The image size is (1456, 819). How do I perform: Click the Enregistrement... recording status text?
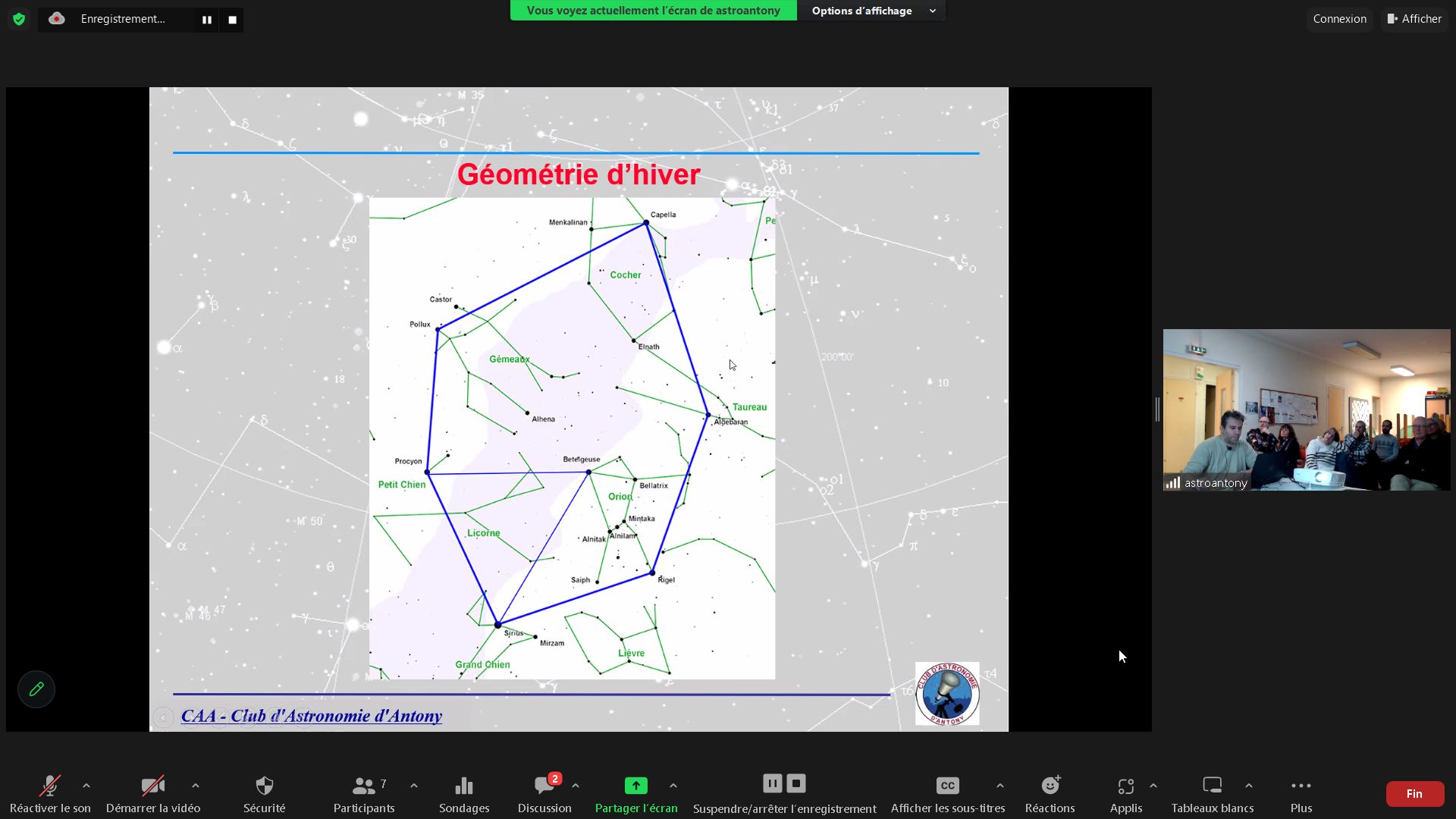(123, 19)
